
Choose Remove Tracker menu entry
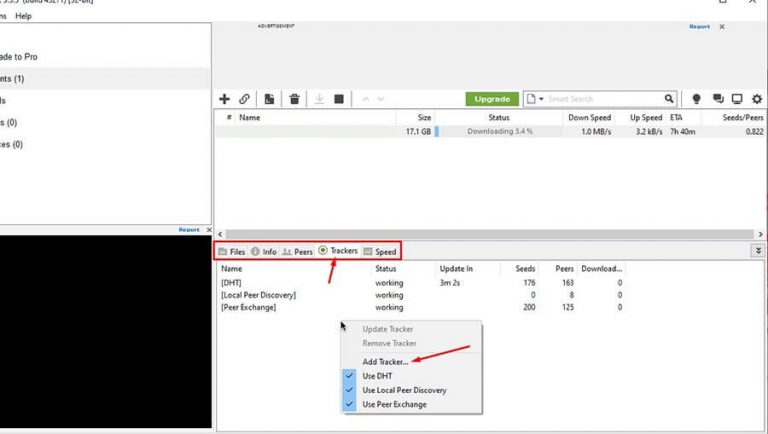tap(389, 343)
